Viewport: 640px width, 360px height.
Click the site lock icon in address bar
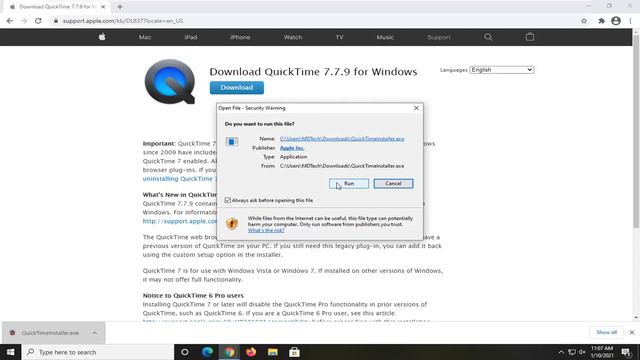tap(56, 21)
